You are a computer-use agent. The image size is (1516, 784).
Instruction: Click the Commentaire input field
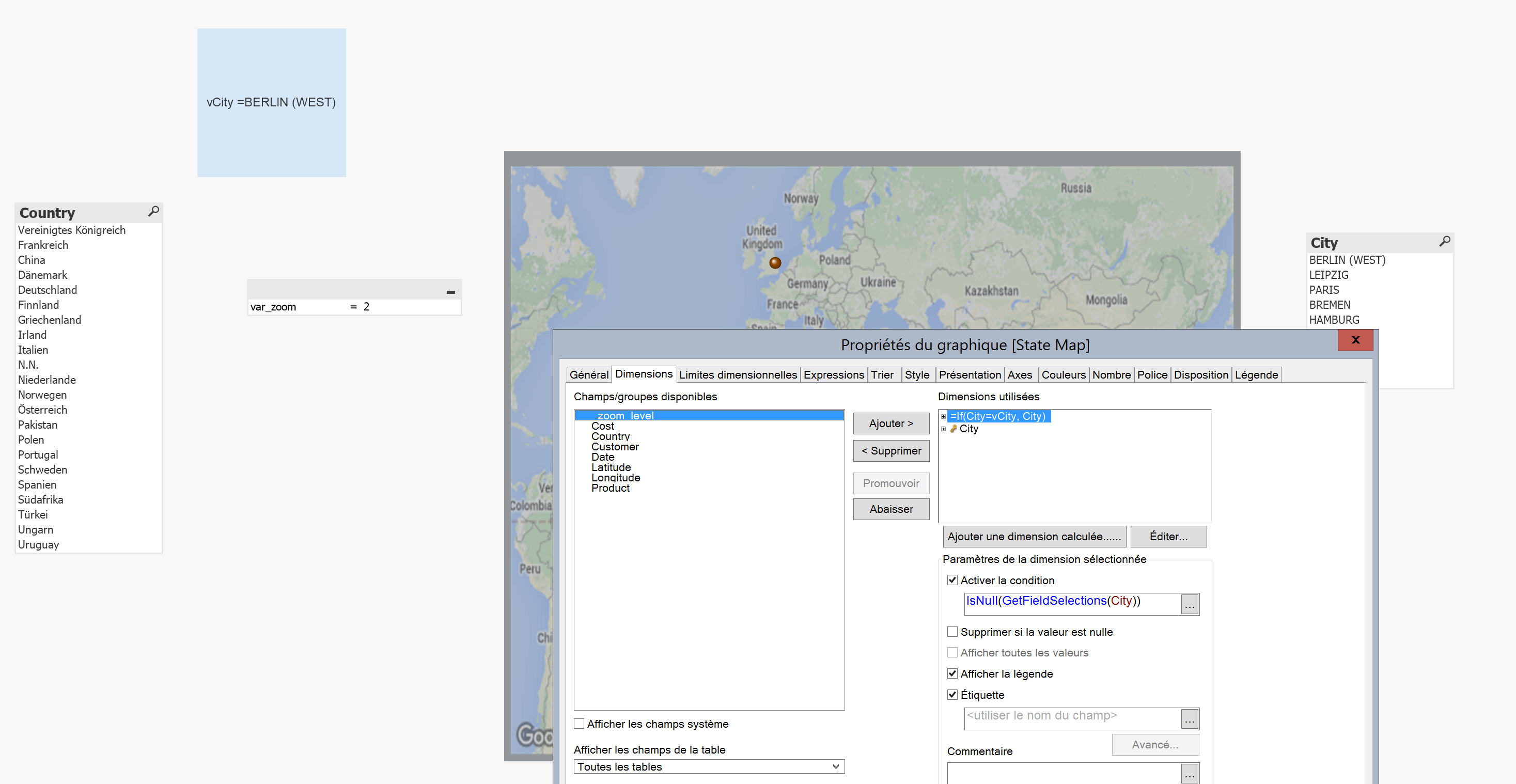[x=1064, y=773]
